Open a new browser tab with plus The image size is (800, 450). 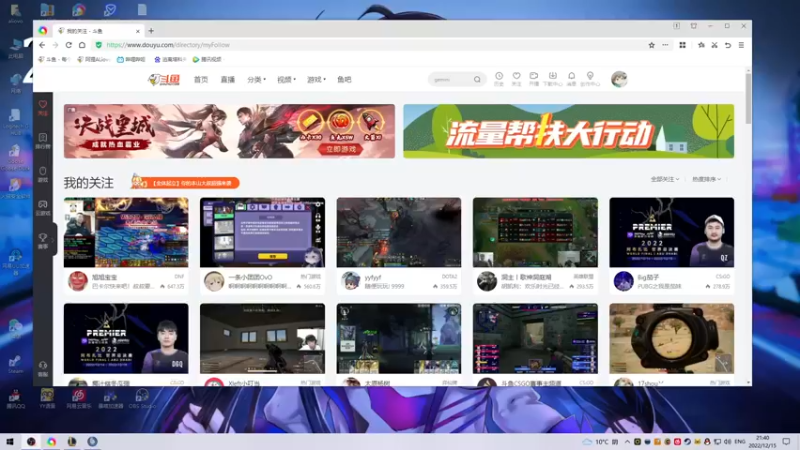tap(151, 31)
